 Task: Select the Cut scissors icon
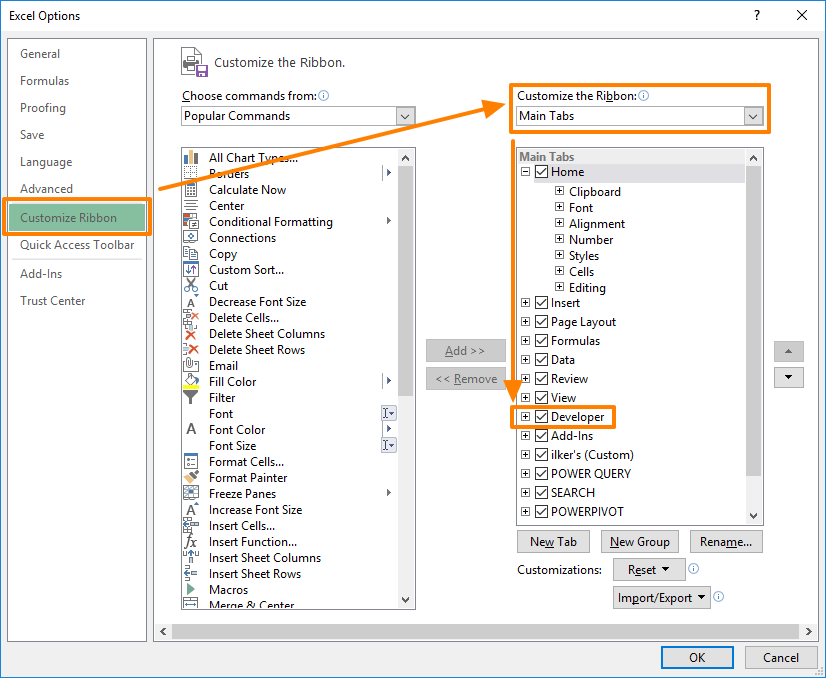click(x=191, y=285)
